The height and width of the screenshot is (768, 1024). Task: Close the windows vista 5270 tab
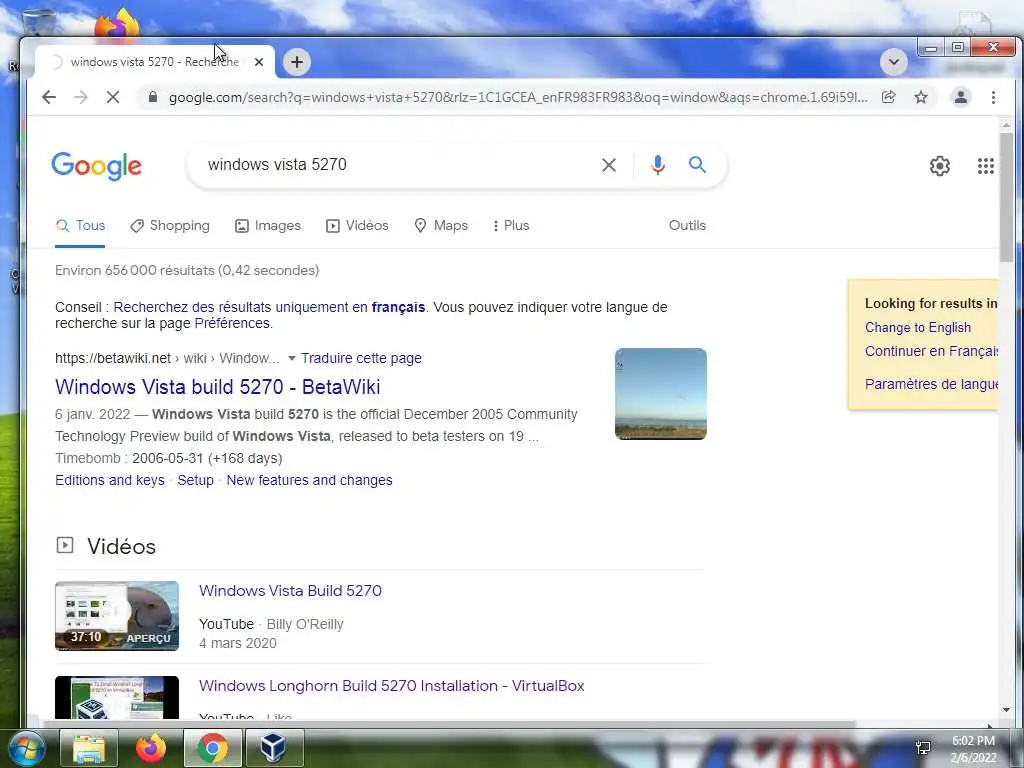pyautogui.click(x=259, y=62)
